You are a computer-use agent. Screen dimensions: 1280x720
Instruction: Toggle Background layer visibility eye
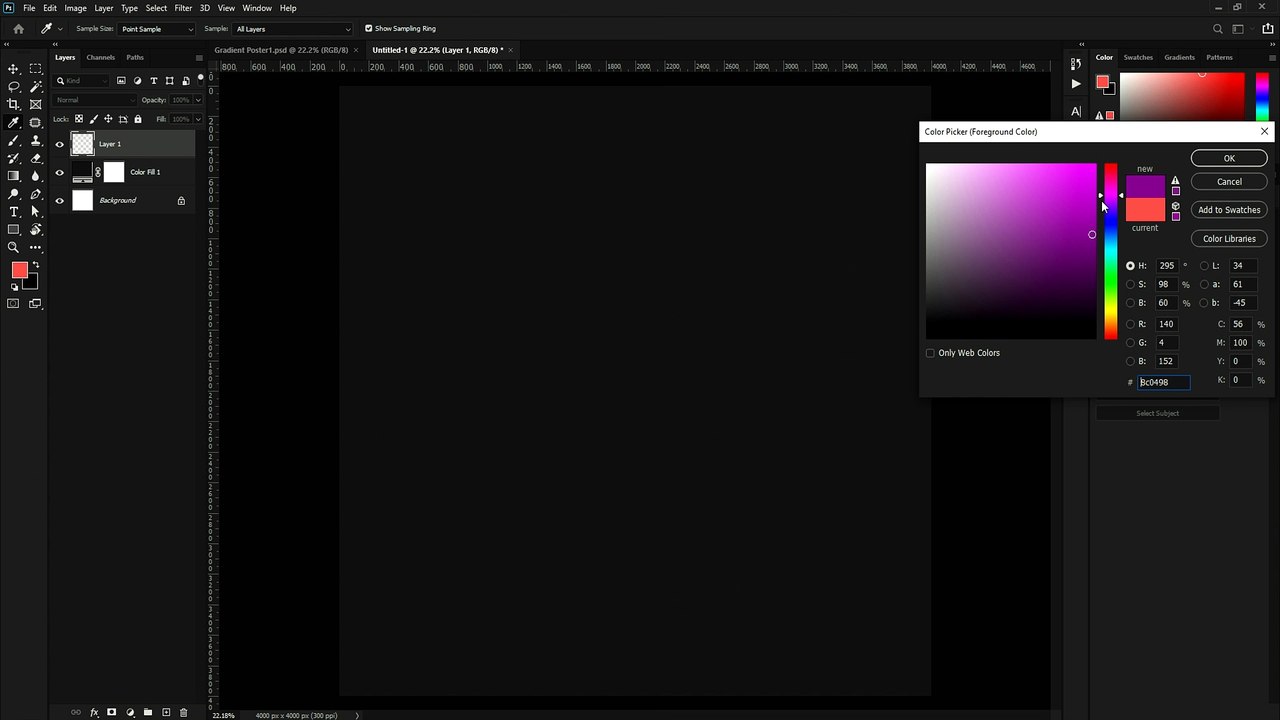(x=59, y=200)
